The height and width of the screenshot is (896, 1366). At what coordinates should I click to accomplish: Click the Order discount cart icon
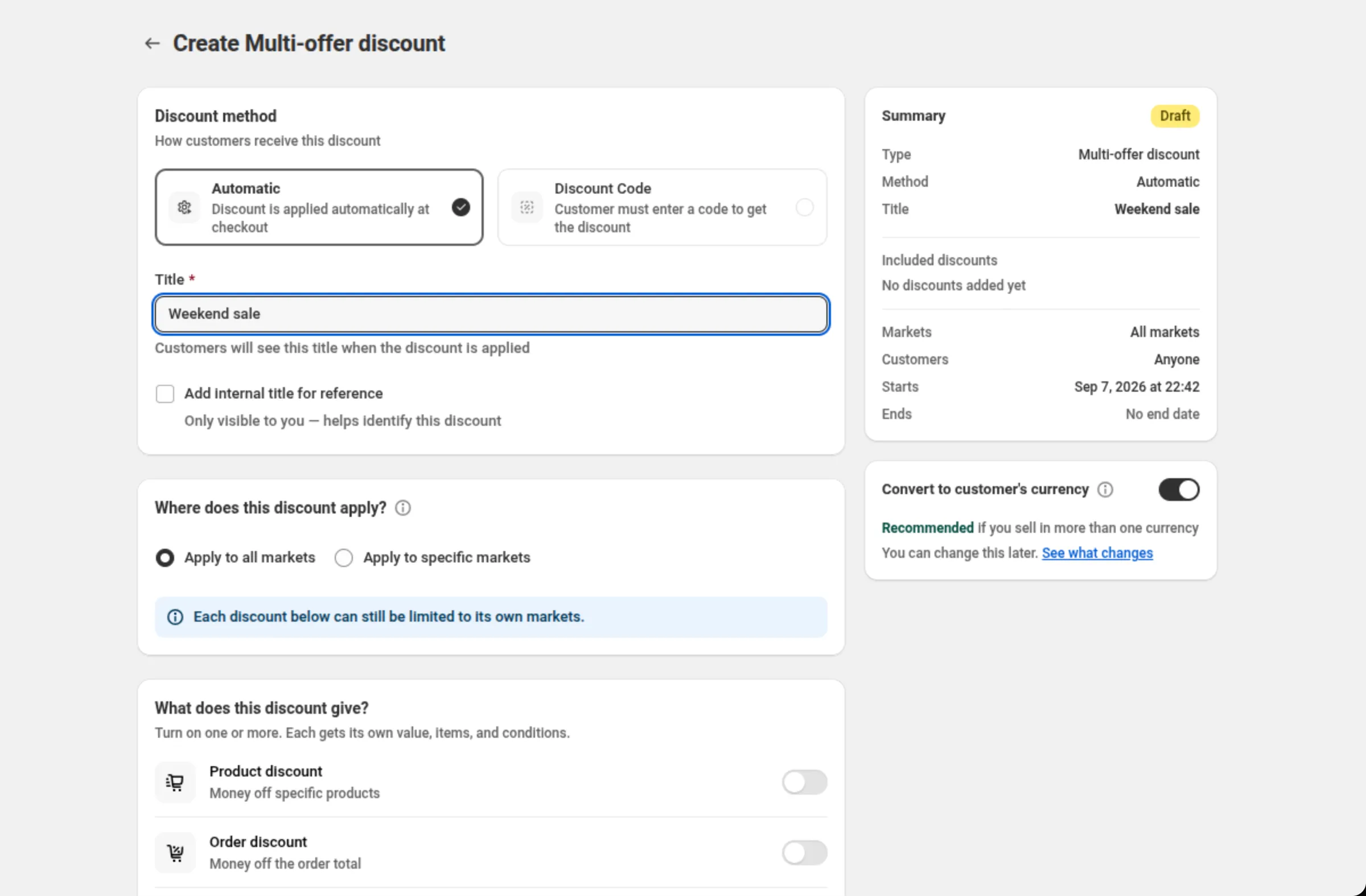175,853
